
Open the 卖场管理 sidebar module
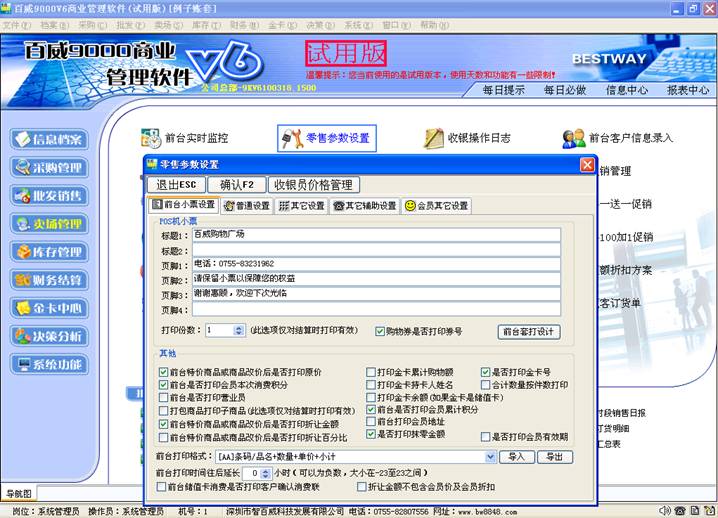coord(49,224)
